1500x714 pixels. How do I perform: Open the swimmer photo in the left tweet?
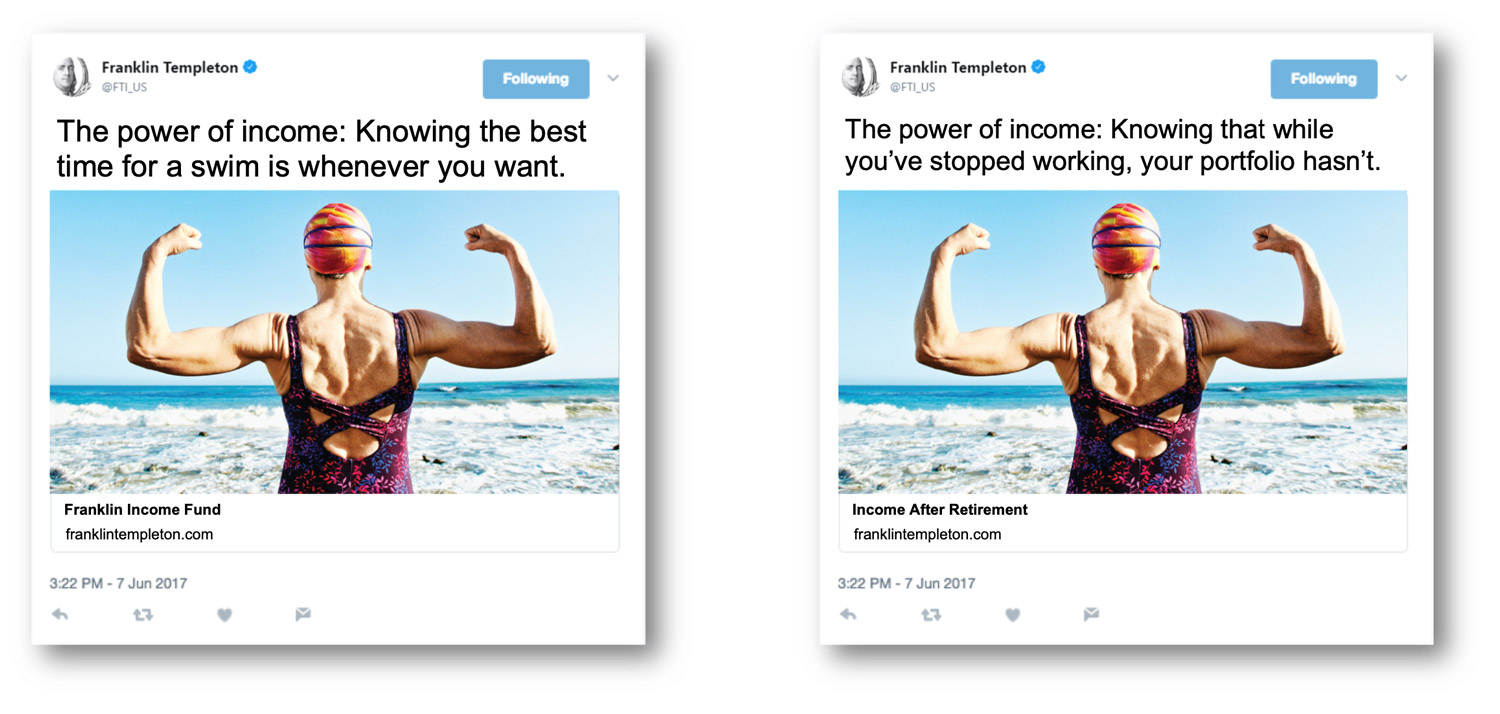click(x=334, y=342)
